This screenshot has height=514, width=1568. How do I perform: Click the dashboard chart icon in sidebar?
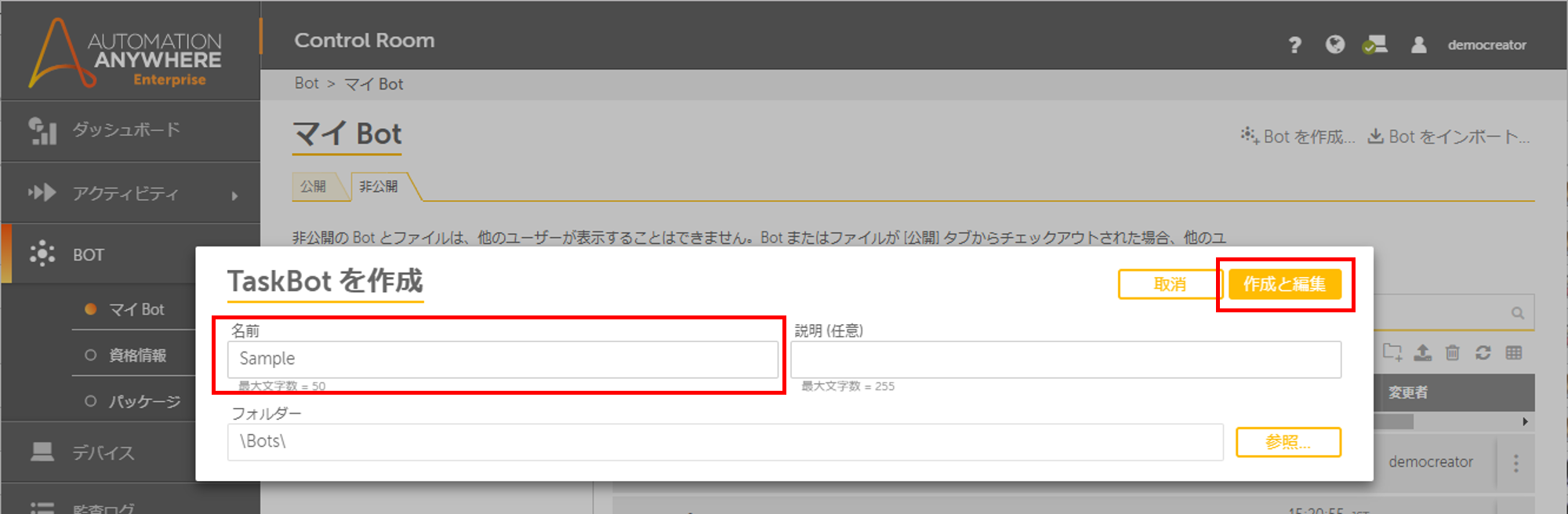[x=42, y=131]
